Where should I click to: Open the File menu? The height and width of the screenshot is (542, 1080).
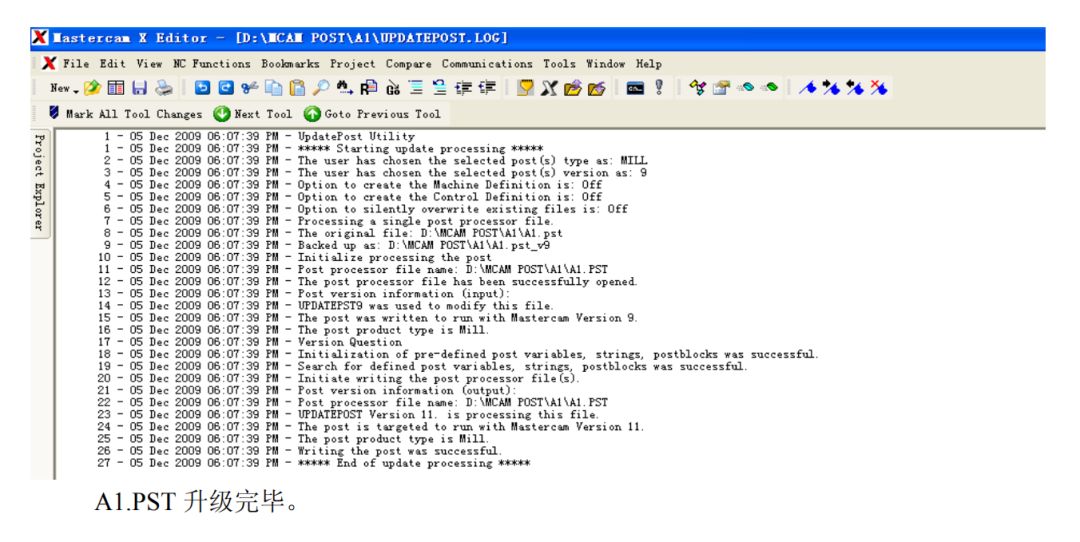point(76,63)
